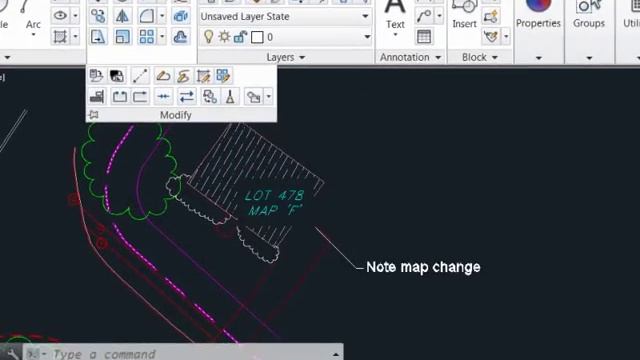Open the Ellipse dropdown arrow
The image size is (640, 360).
[75, 16]
